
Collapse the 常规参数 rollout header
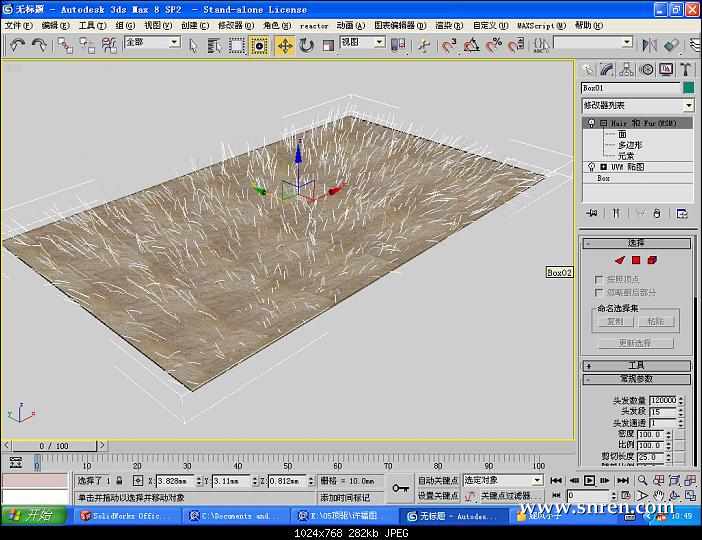click(x=636, y=379)
